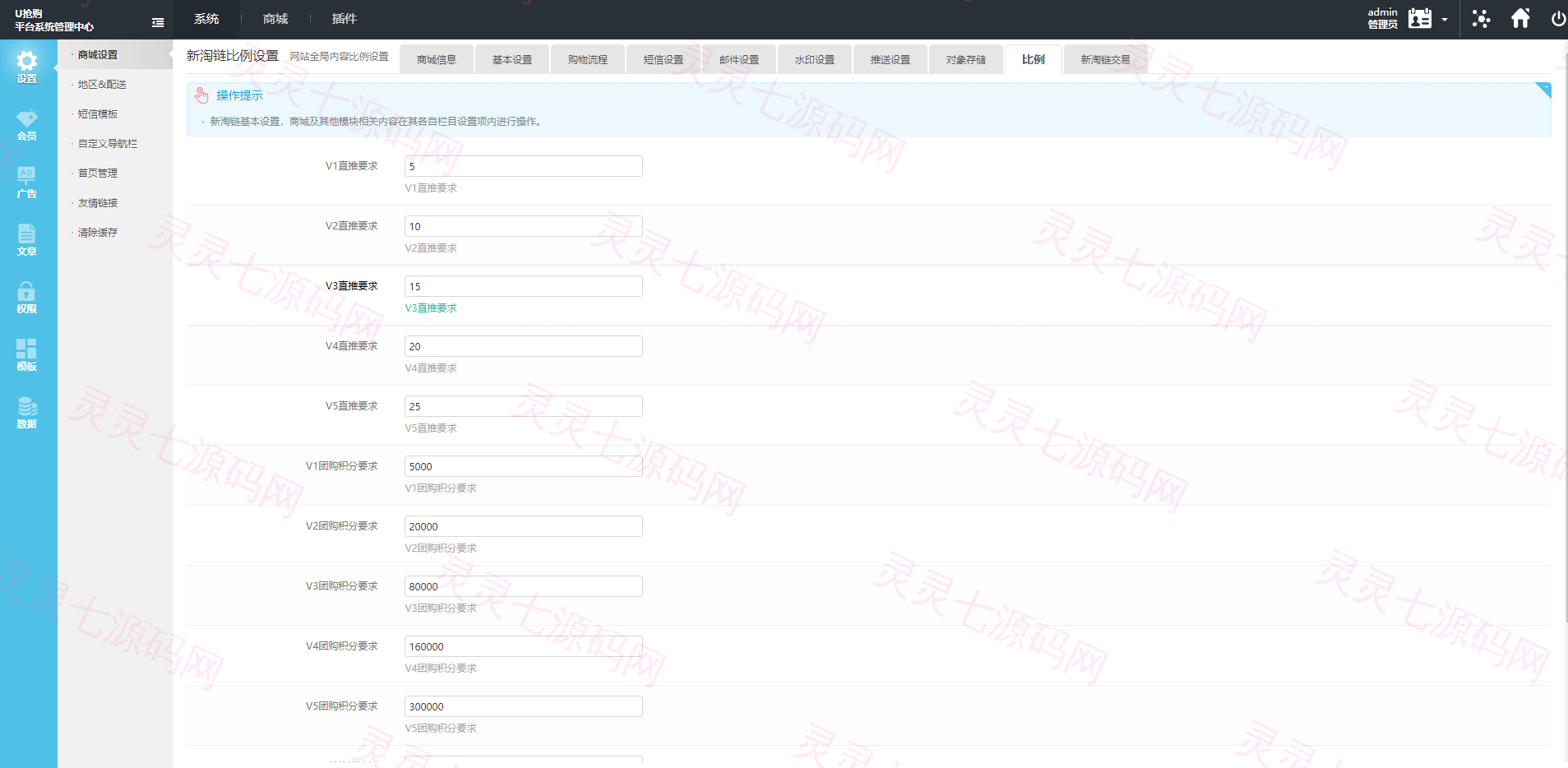Select 插件 in the top menu

[345, 19]
